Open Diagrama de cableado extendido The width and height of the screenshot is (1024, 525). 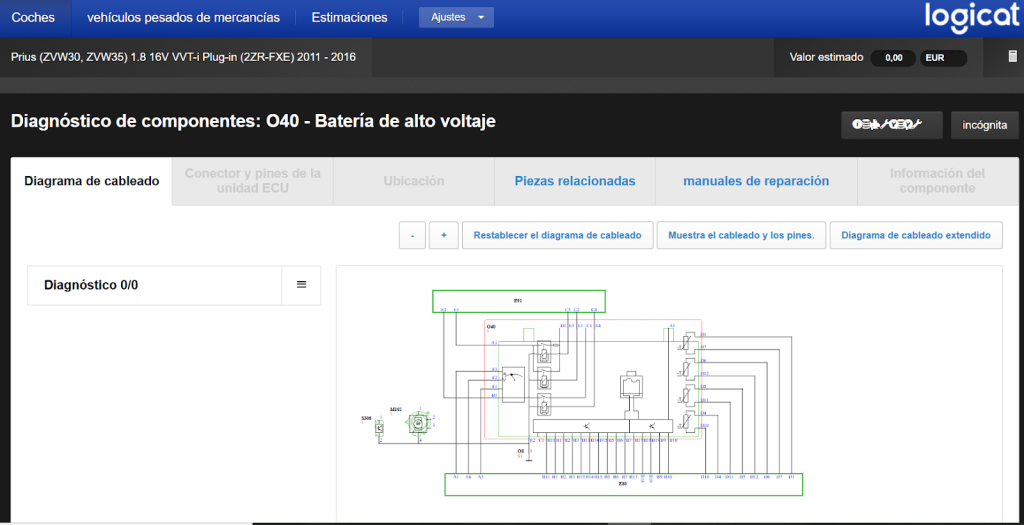click(916, 235)
